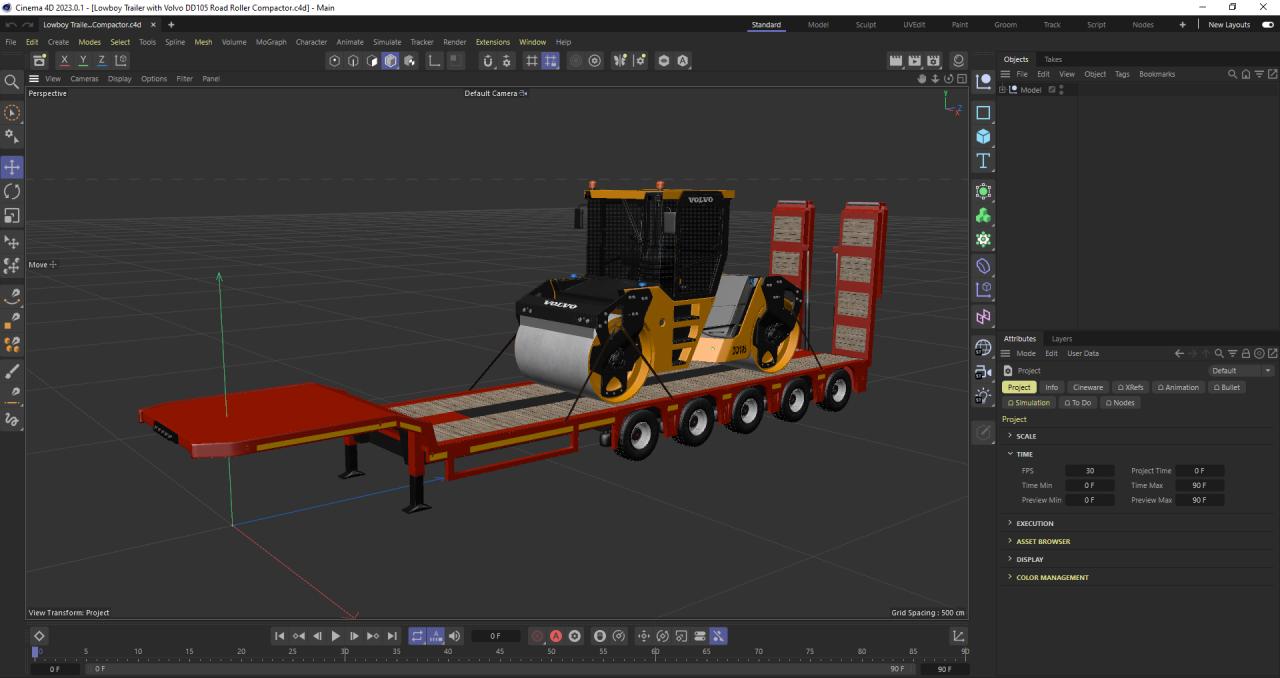Viewport: 1280px width, 678px height.
Task: Toggle the X axis lock
Action: tap(64, 61)
